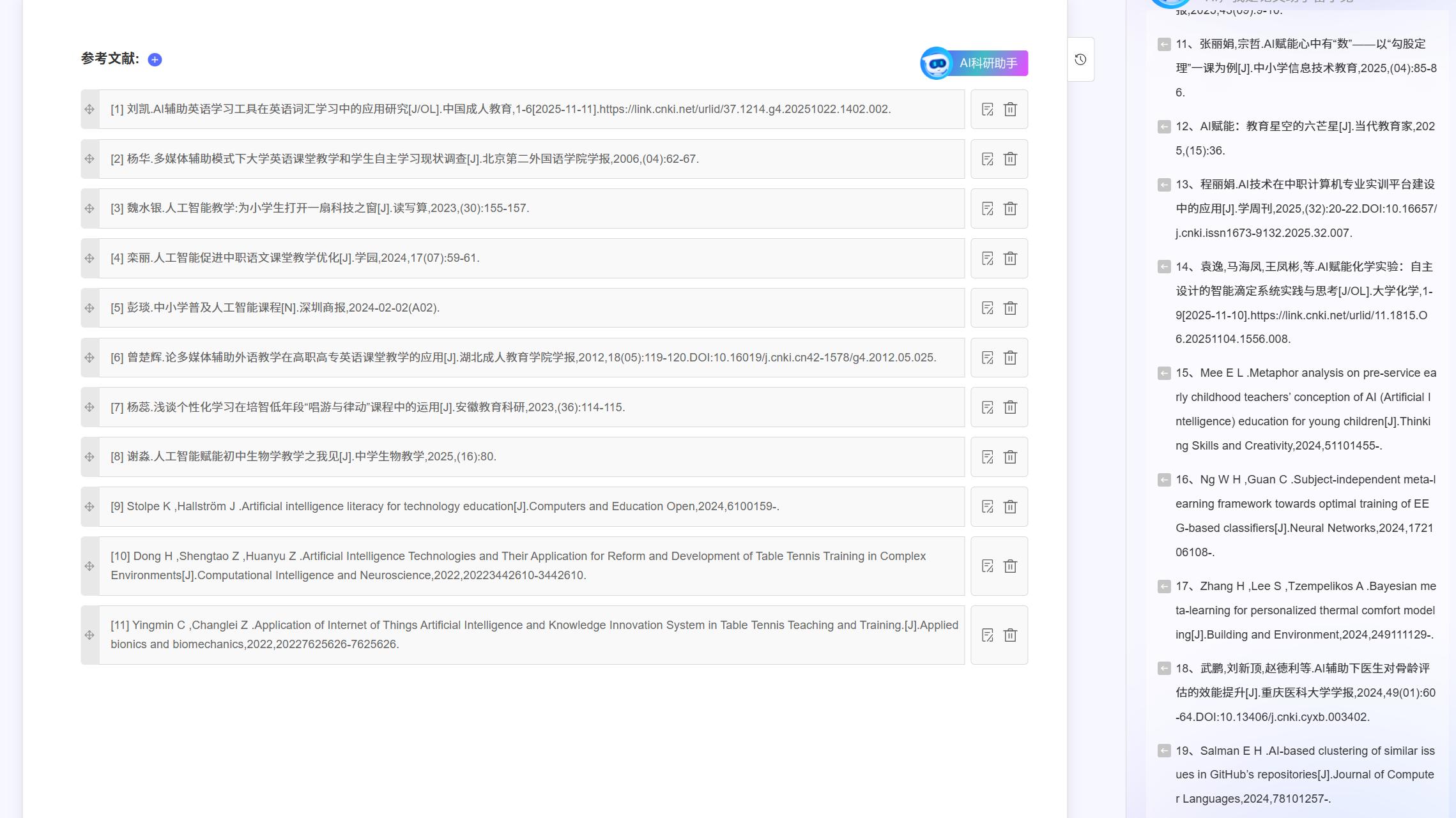Delete reference [11] by Yingmin C
Screen dimensions: 1456x818
(1010, 635)
